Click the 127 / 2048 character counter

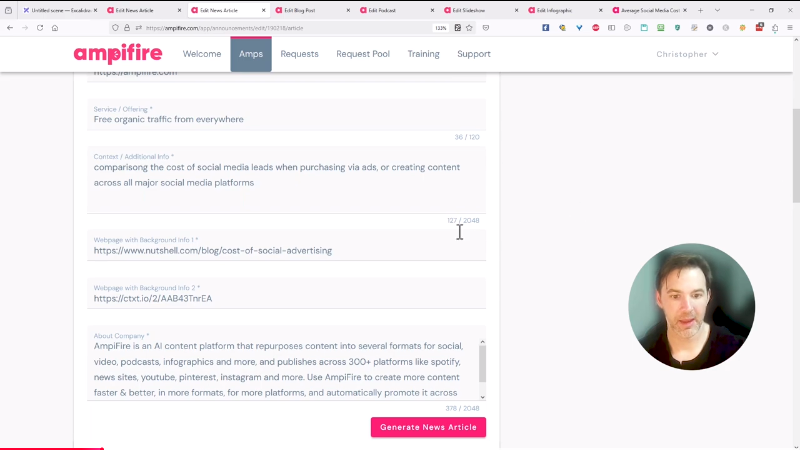pyautogui.click(x=463, y=220)
